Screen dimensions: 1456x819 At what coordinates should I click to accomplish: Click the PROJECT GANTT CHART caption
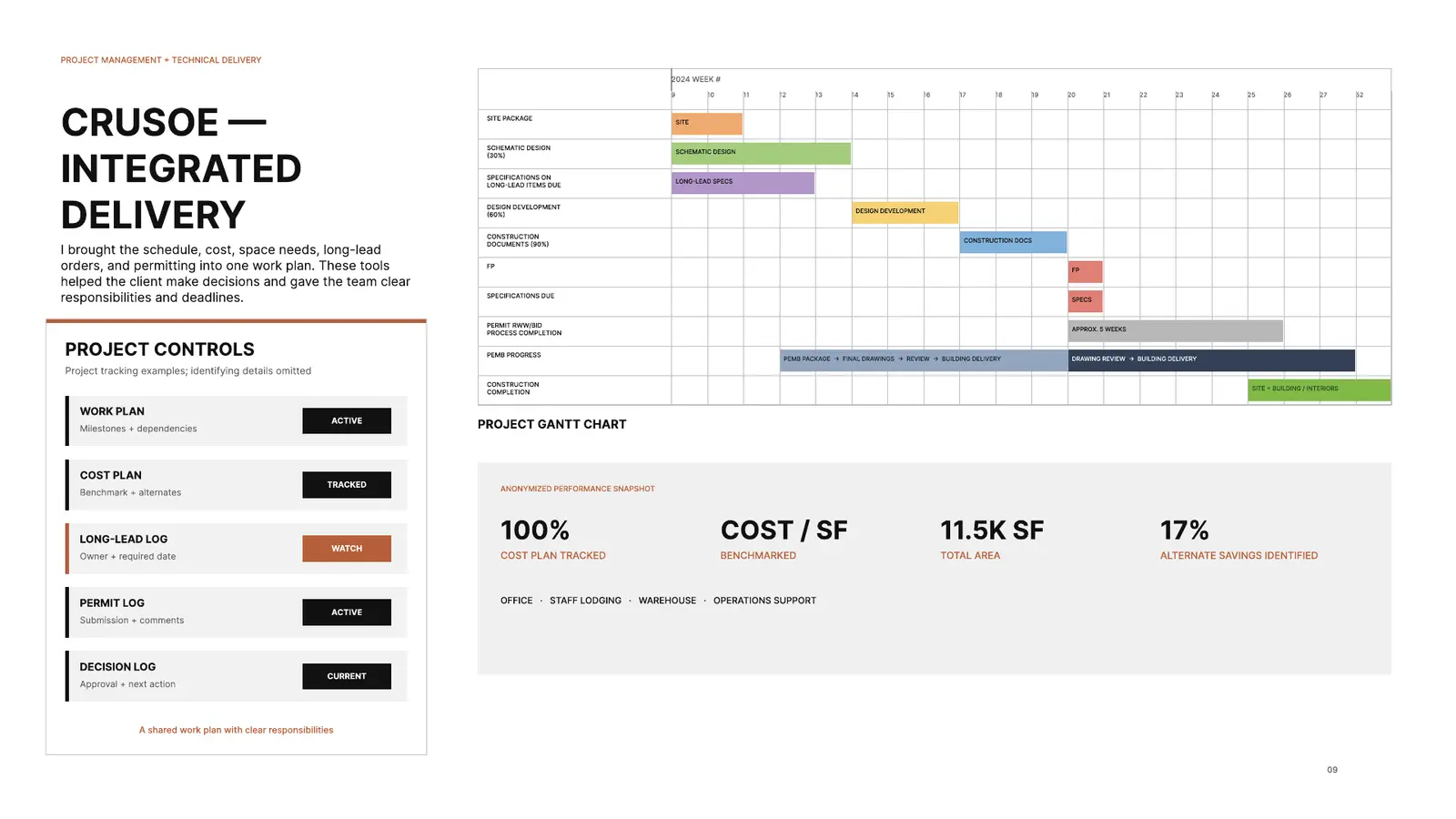pos(551,424)
